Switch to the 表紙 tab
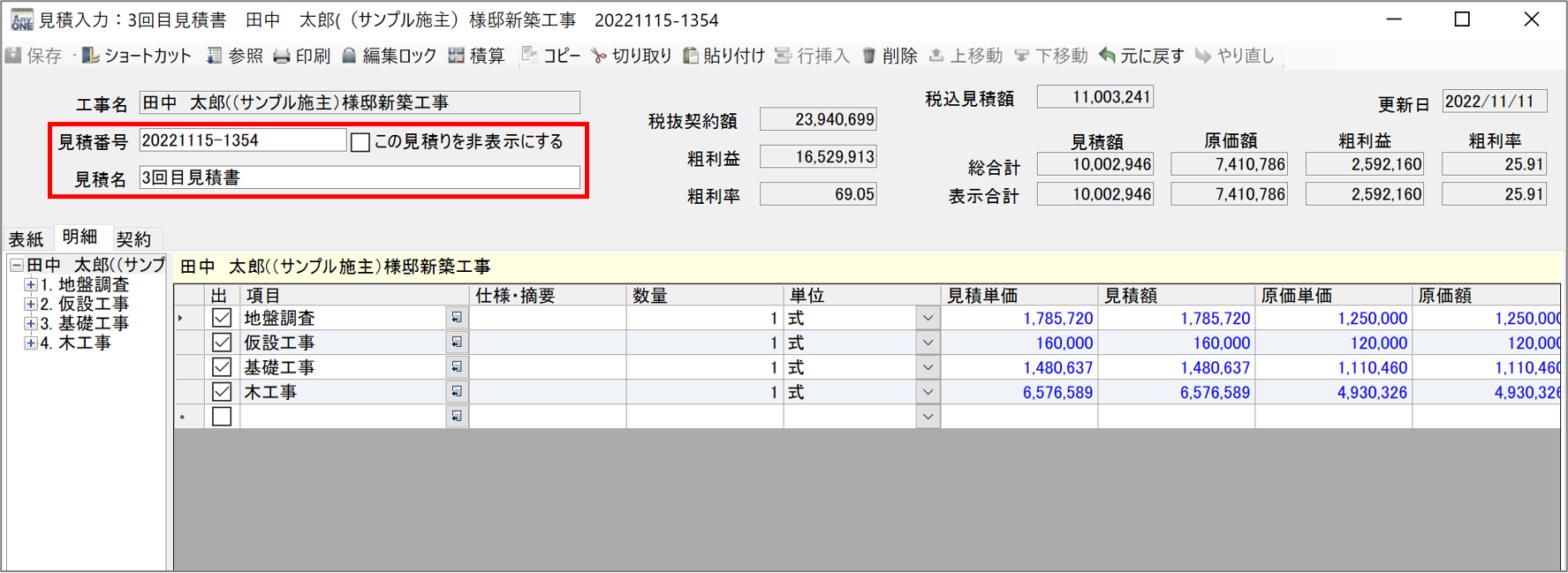 [x=26, y=239]
